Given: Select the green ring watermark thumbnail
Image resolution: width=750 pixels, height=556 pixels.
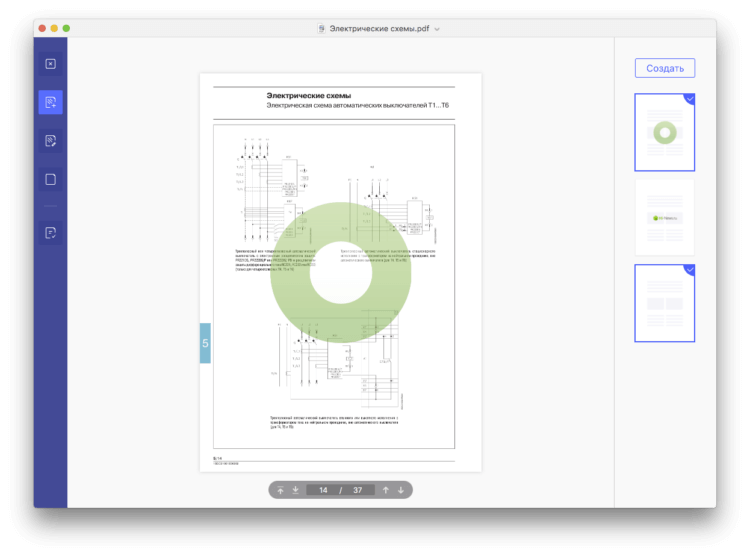Looking at the screenshot, I should [664, 133].
